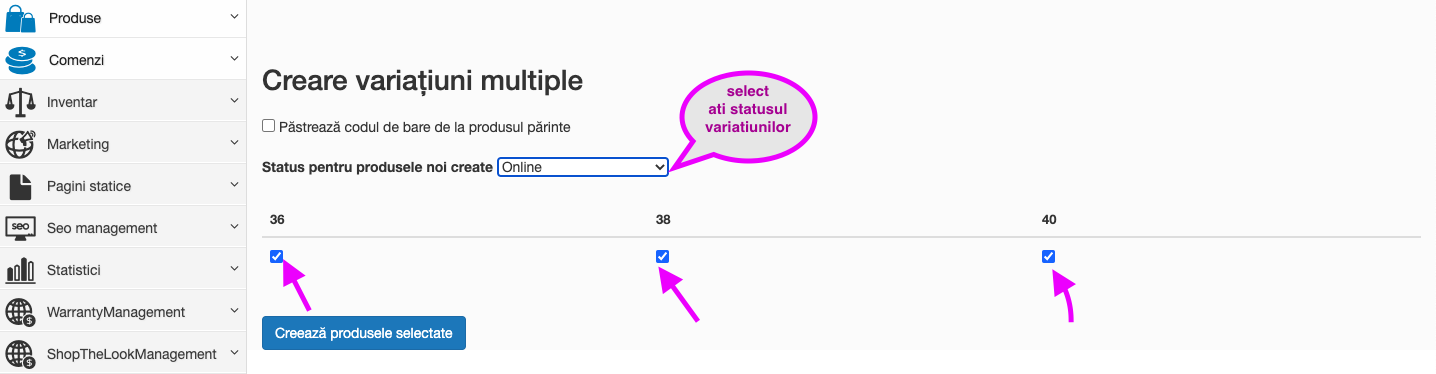The image size is (1436, 374).
Task: Click the 'Creează produsele selectate' button
Action: (x=364, y=333)
